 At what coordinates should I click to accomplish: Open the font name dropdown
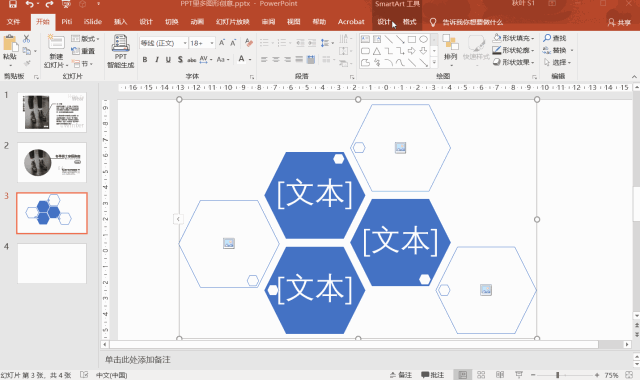[x=185, y=43]
